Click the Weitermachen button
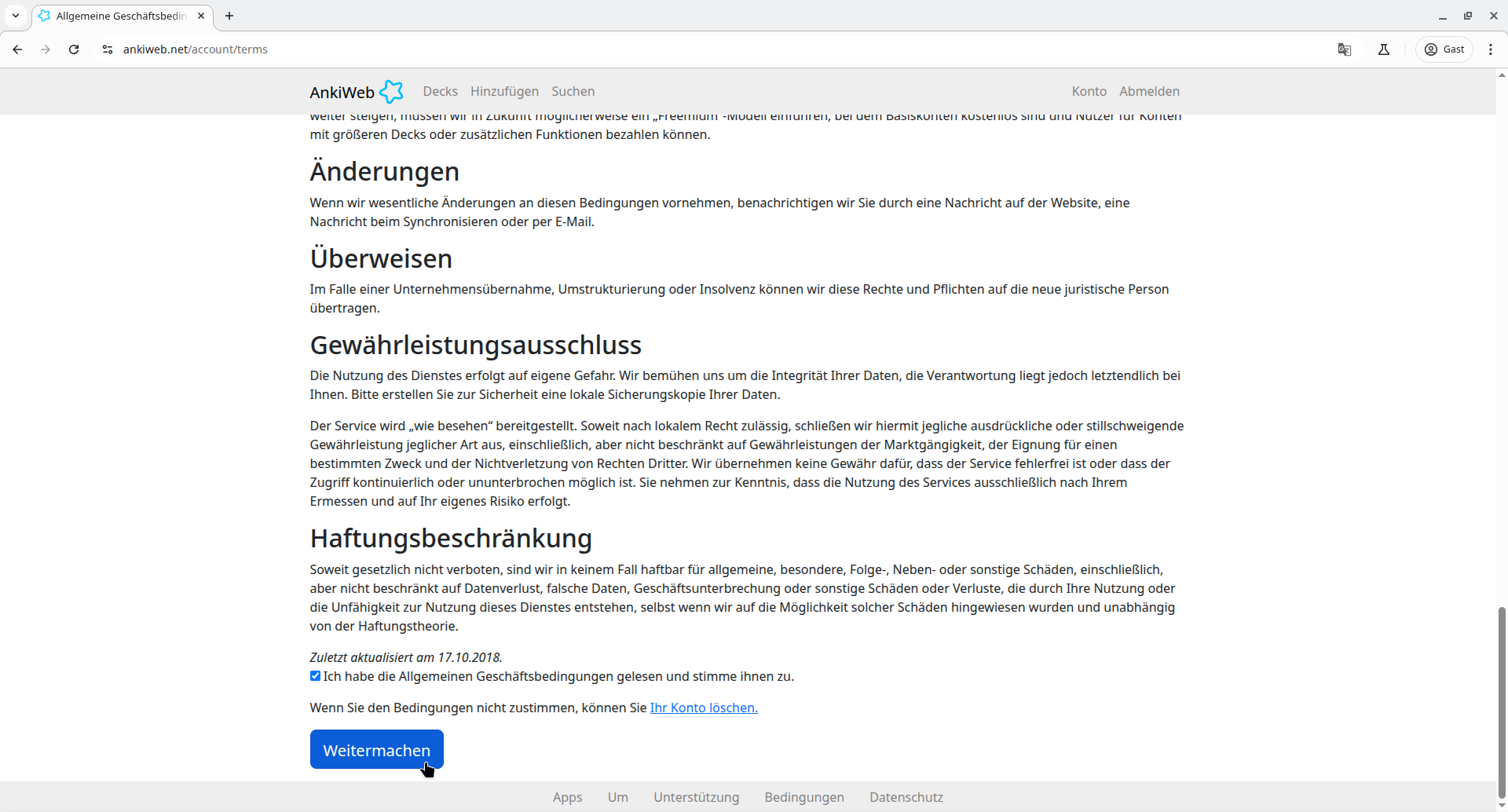Screen dimensions: 1508x812 [x=376, y=750]
